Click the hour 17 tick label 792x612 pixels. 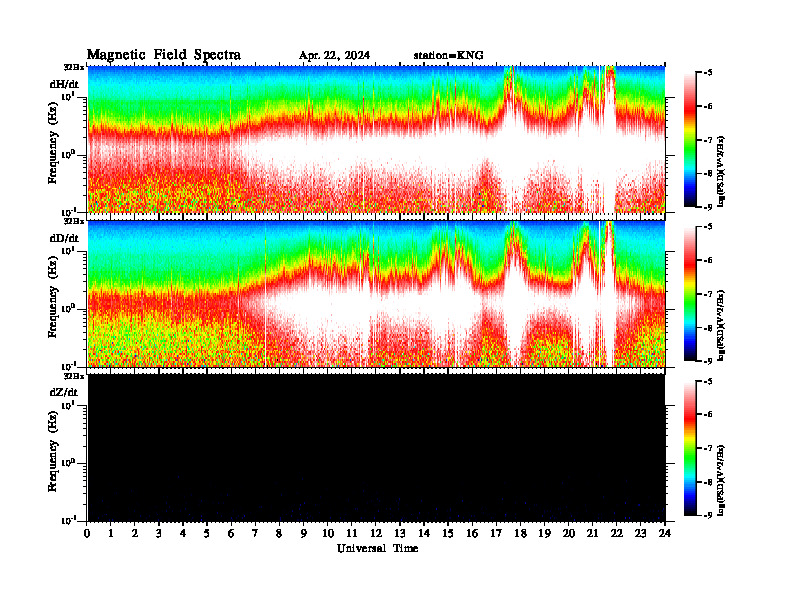click(x=497, y=534)
